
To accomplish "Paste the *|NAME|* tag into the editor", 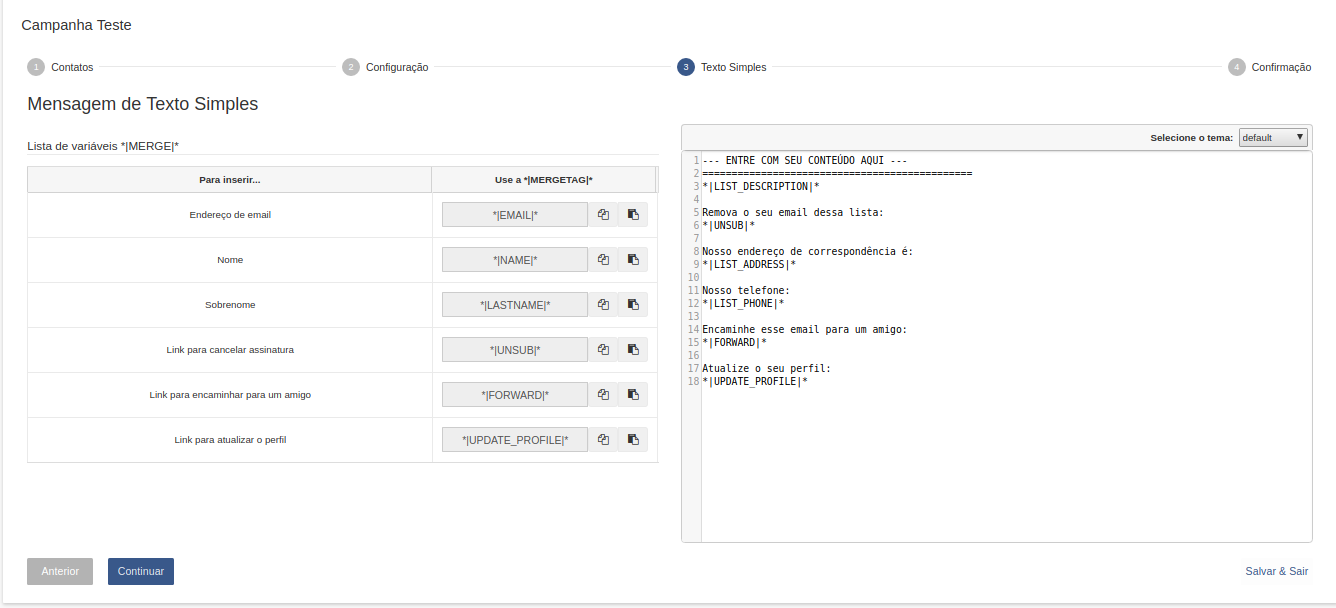I will click(x=633, y=260).
